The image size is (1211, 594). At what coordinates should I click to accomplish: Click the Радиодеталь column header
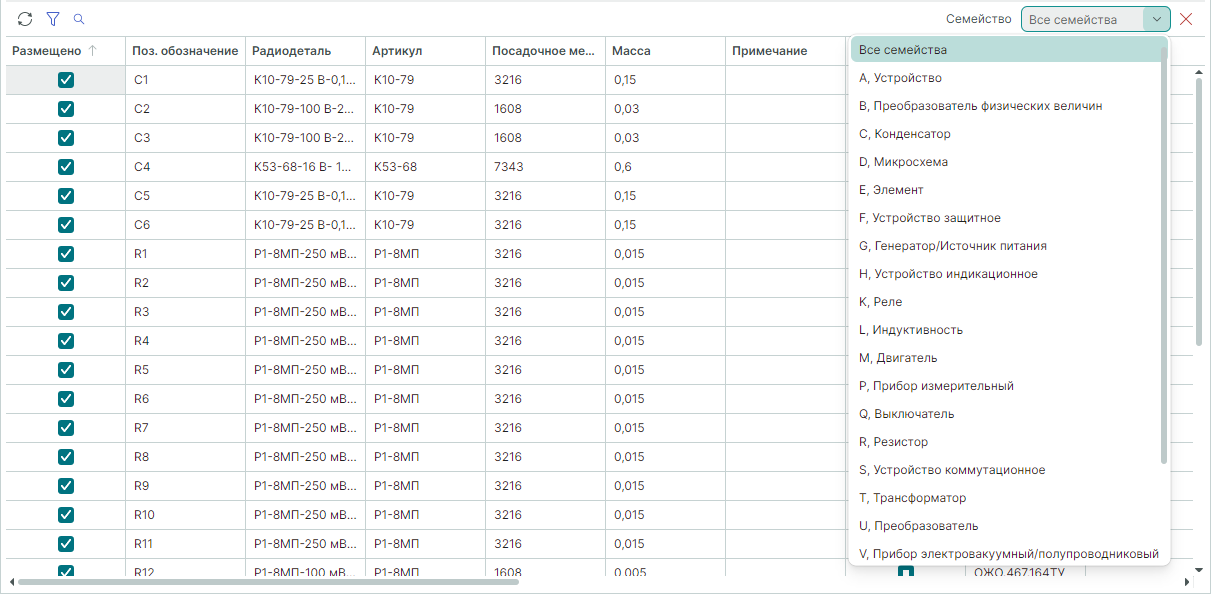[x=291, y=51]
